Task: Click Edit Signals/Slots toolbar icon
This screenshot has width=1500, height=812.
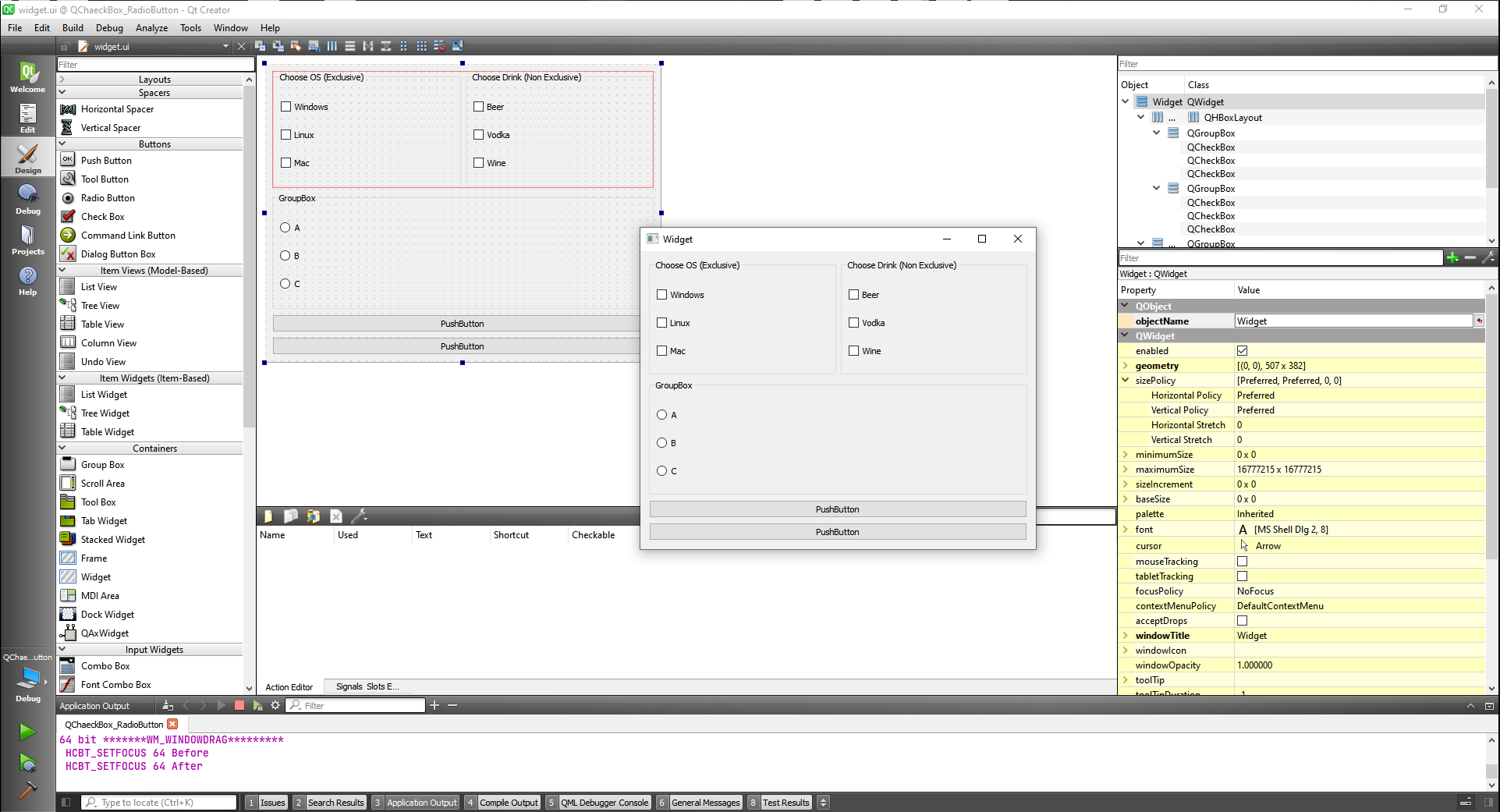Action: (x=278, y=46)
